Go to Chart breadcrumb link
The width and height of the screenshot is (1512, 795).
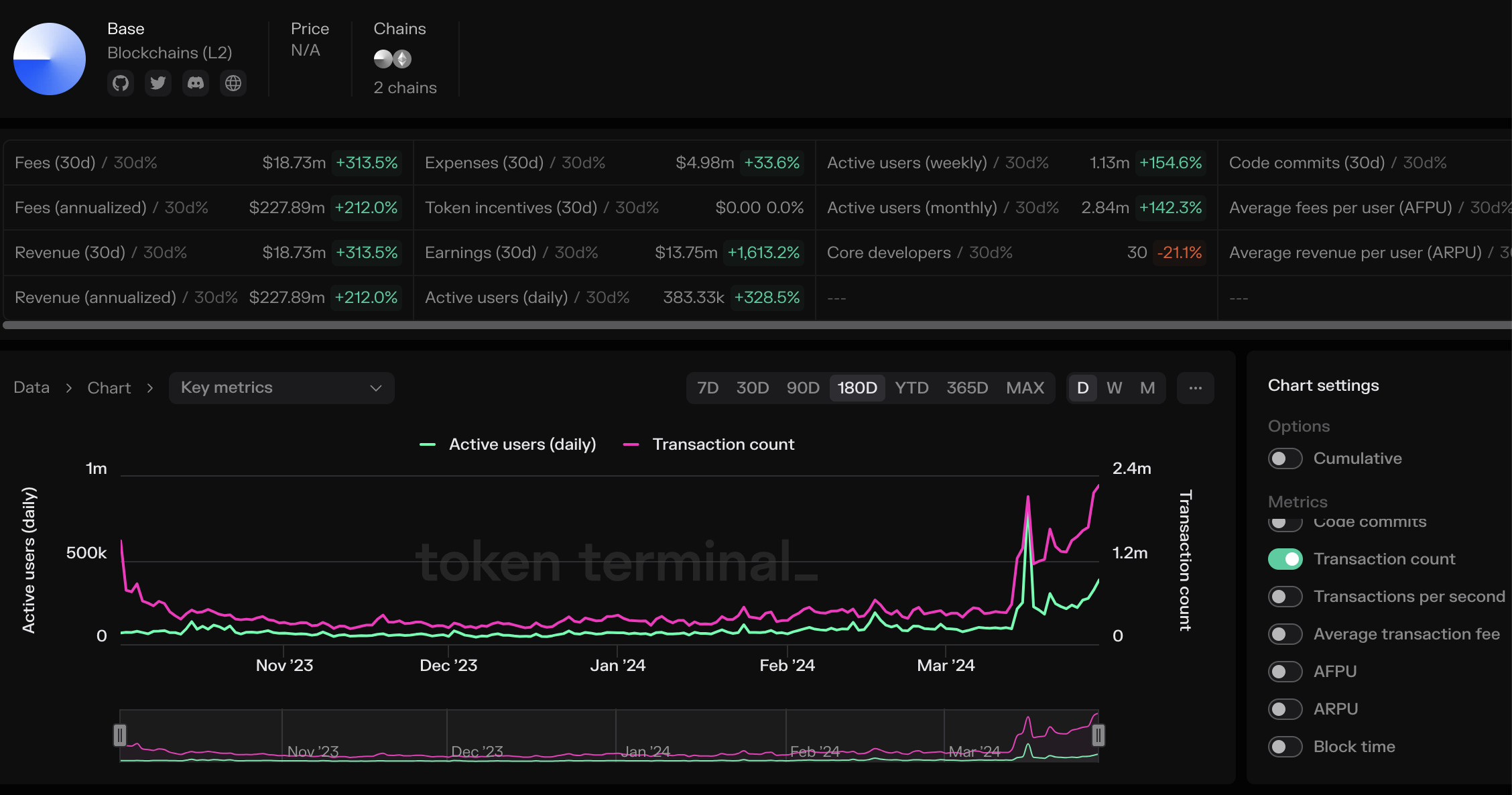pyautogui.click(x=109, y=388)
